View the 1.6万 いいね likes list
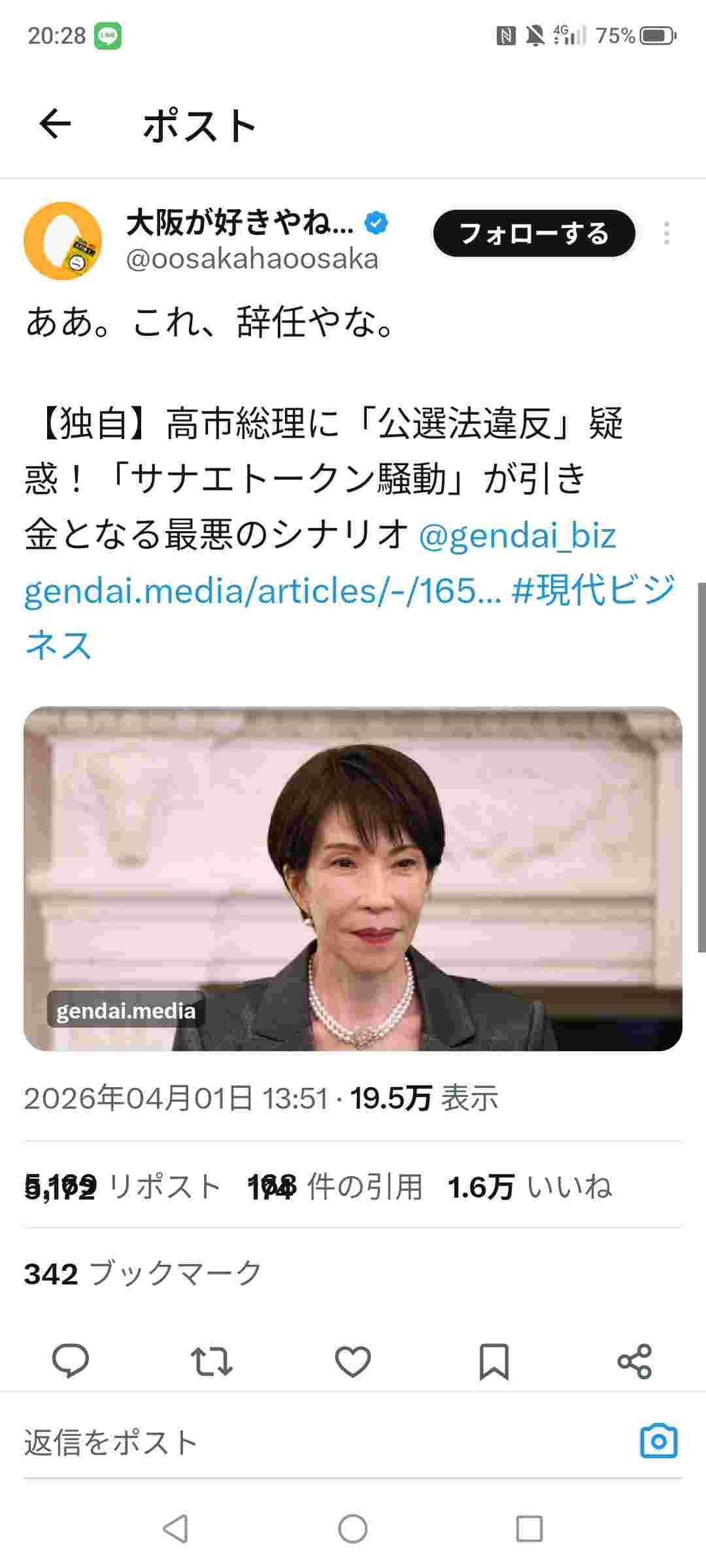This screenshot has width=706, height=1568. coord(530,1186)
